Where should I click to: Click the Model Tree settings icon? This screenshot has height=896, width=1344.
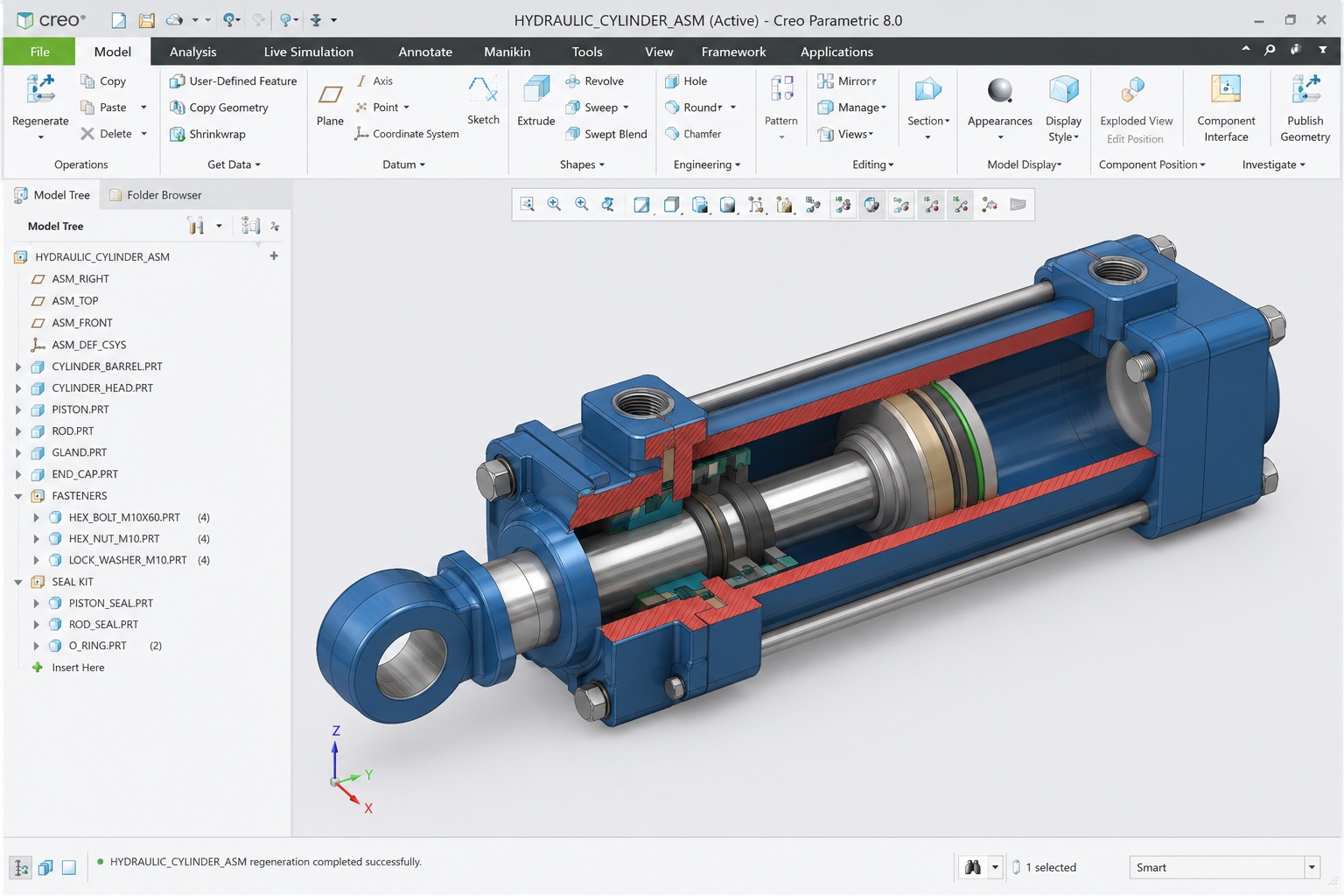tap(196, 226)
